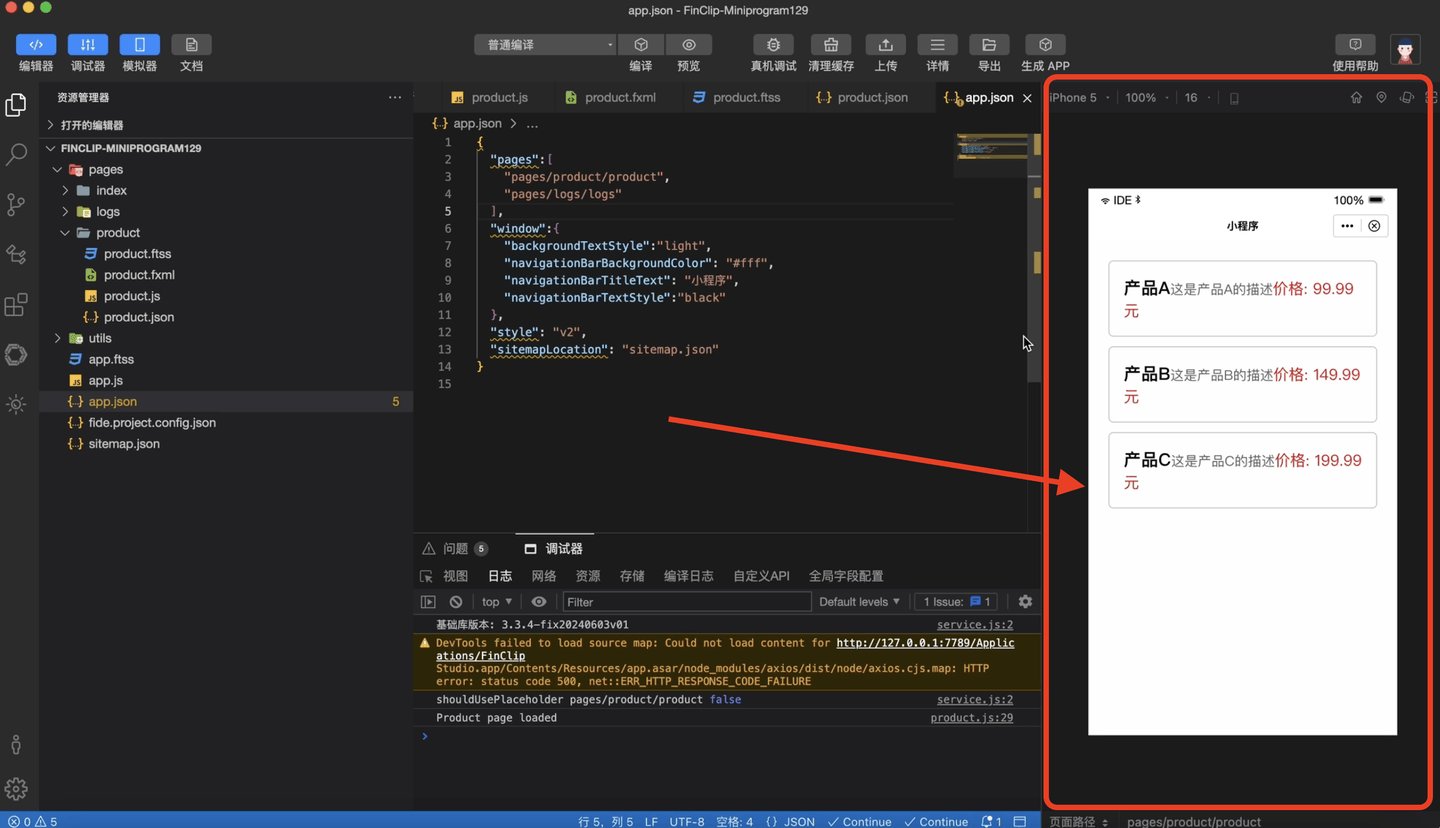Expand the utils folder in tree
Viewport: 1440px width, 828px height.
click(x=58, y=338)
